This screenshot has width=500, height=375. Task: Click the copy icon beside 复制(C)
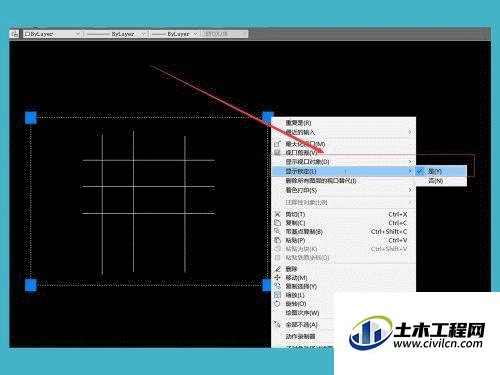point(277,223)
